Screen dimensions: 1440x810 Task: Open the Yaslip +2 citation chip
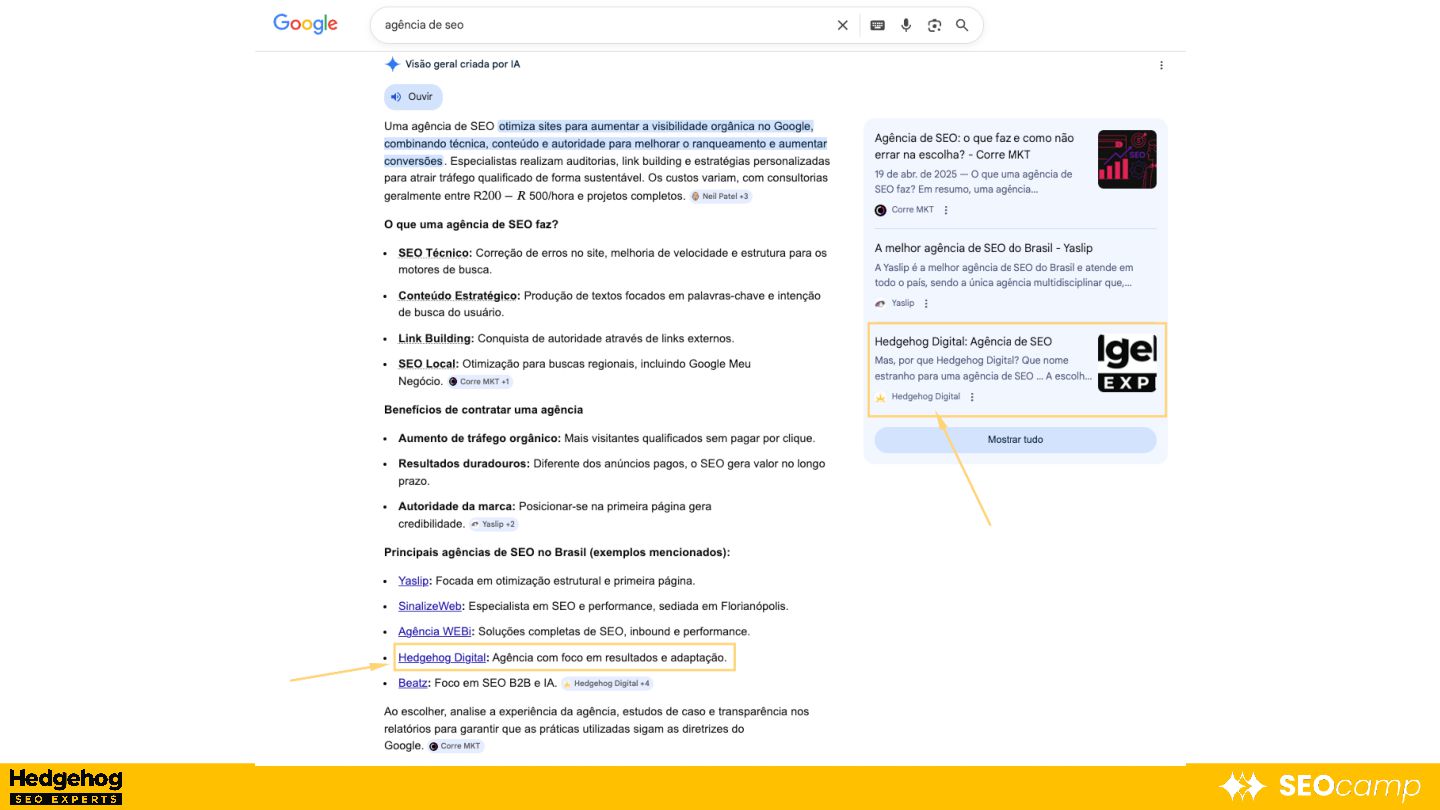[494, 524]
